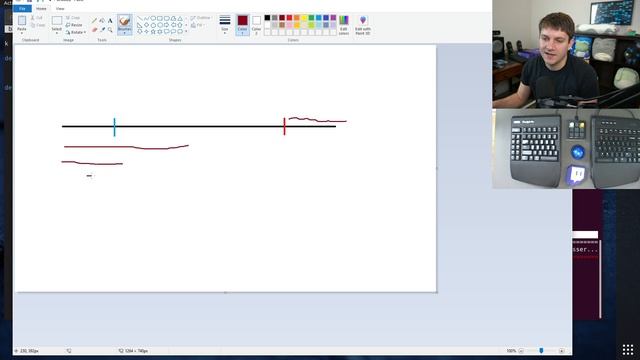
Task: Click the Brushes tool icon
Action: click(x=124, y=20)
